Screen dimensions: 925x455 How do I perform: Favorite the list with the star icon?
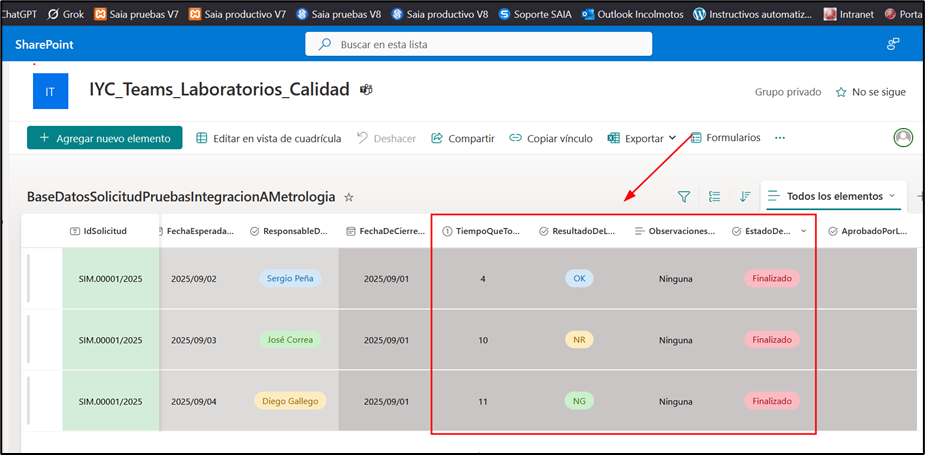click(x=348, y=198)
